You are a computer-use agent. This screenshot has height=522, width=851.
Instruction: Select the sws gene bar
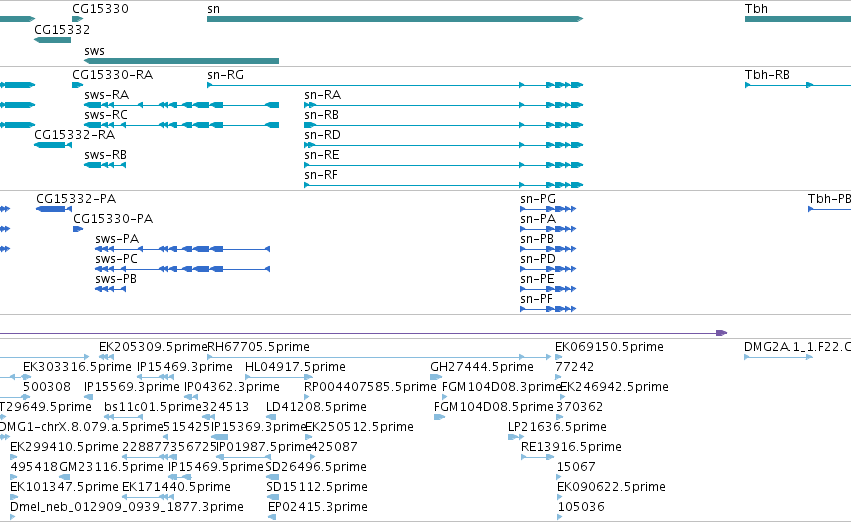(181, 61)
